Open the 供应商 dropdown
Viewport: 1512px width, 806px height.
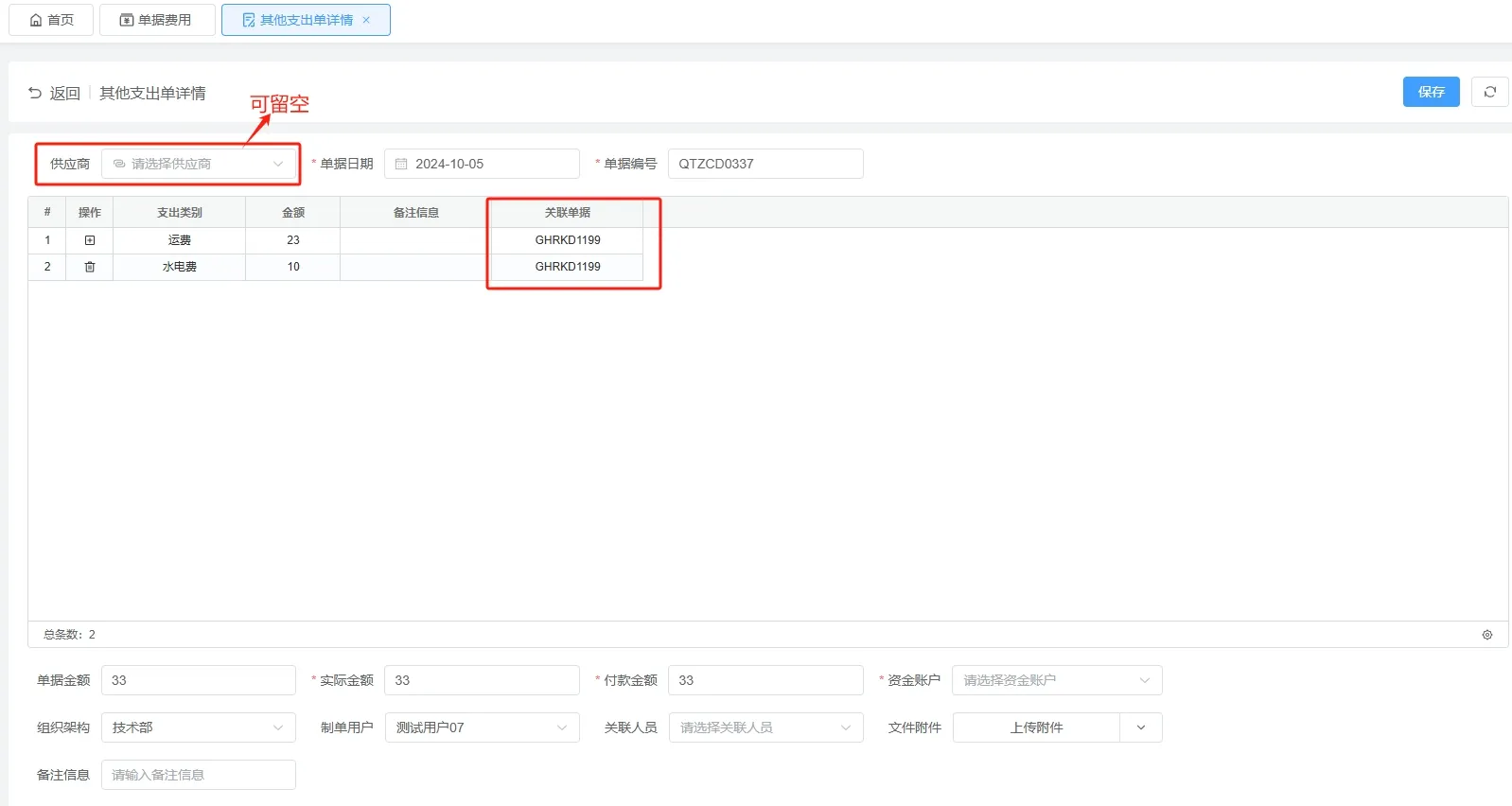pos(198,164)
